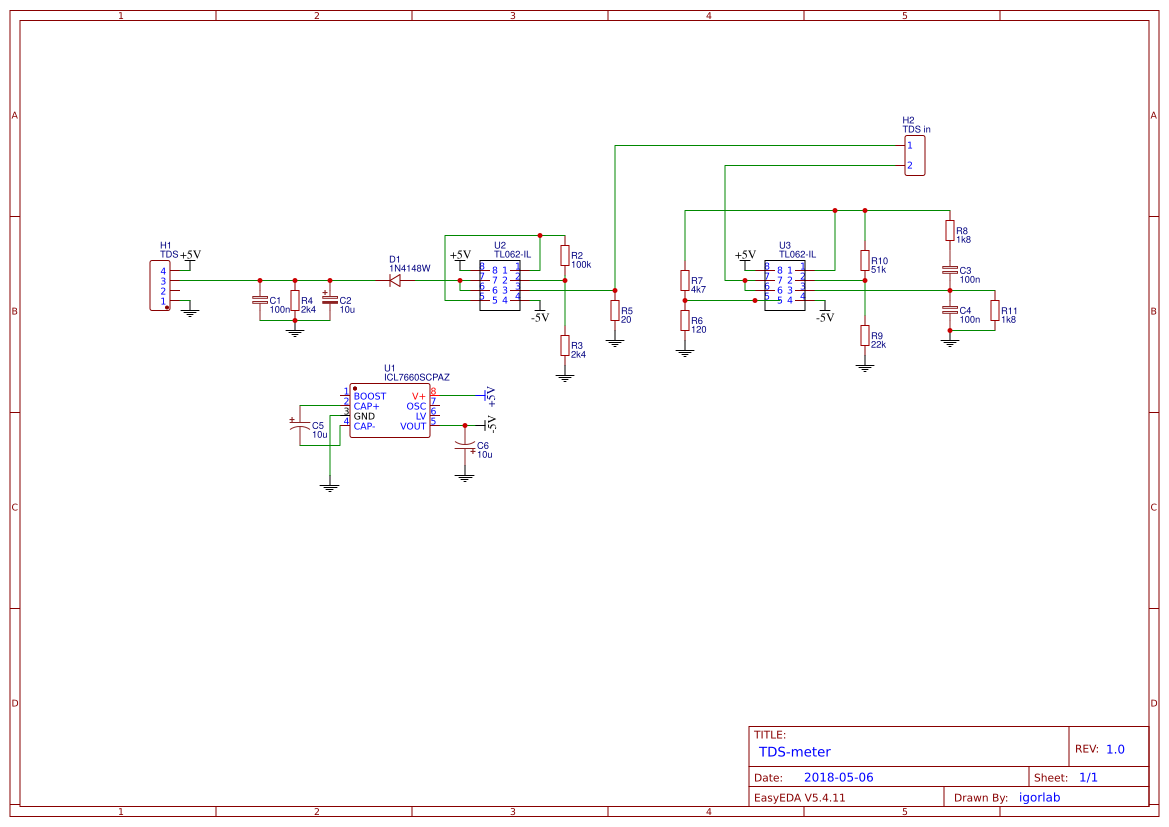Select the R6 120 resistor symbol
The width and height of the screenshot is (1169, 827).
pyautogui.click(x=685, y=322)
